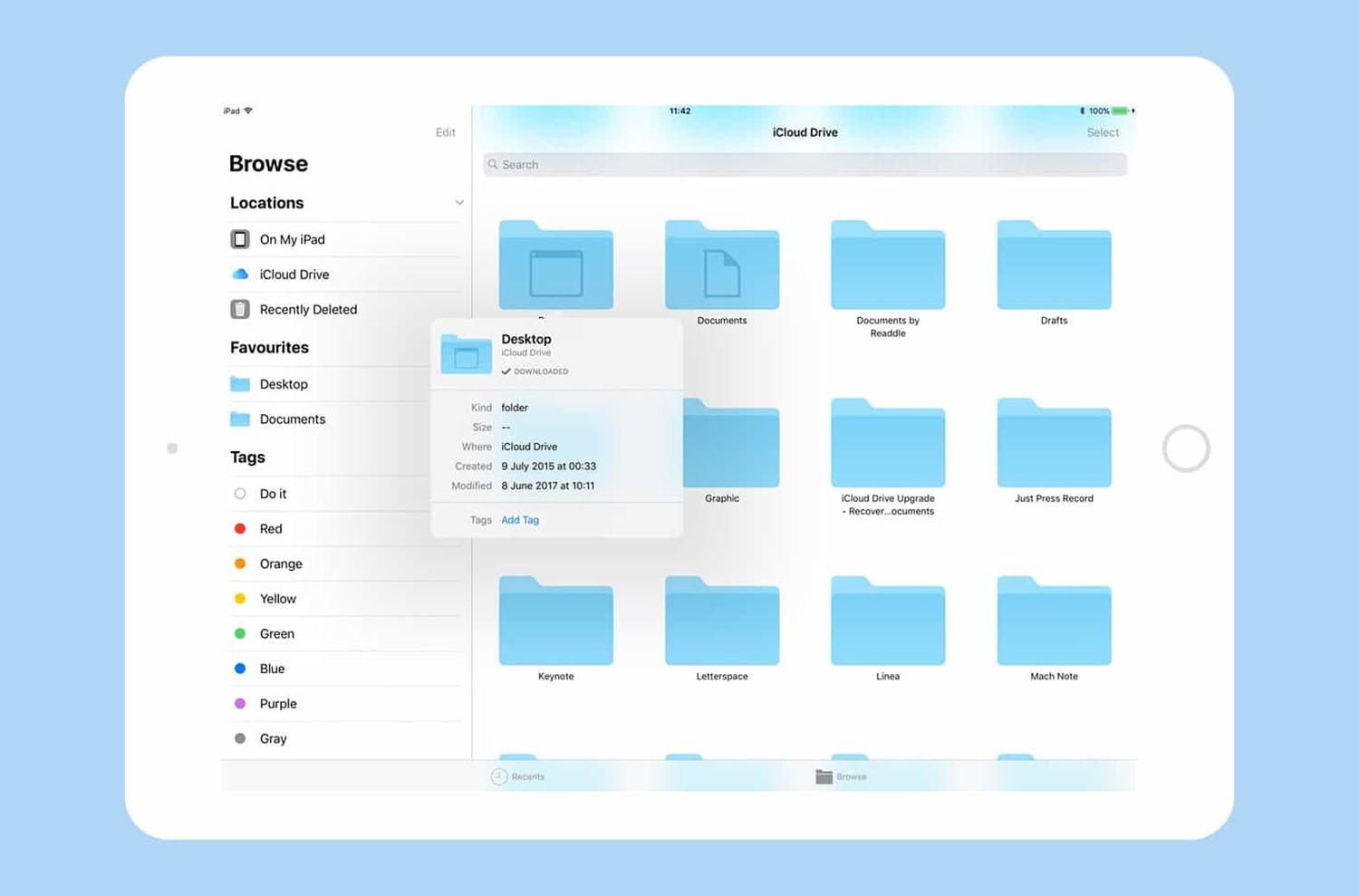Open the Documents folder icon in iCloud Drive grid
The height and width of the screenshot is (896, 1359).
pyautogui.click(x=722, y=265)
